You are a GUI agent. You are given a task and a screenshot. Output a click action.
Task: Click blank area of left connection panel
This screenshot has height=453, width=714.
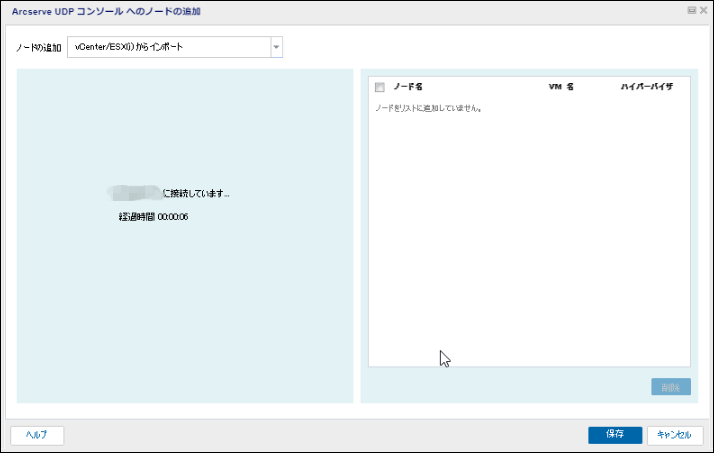[185, 320]
